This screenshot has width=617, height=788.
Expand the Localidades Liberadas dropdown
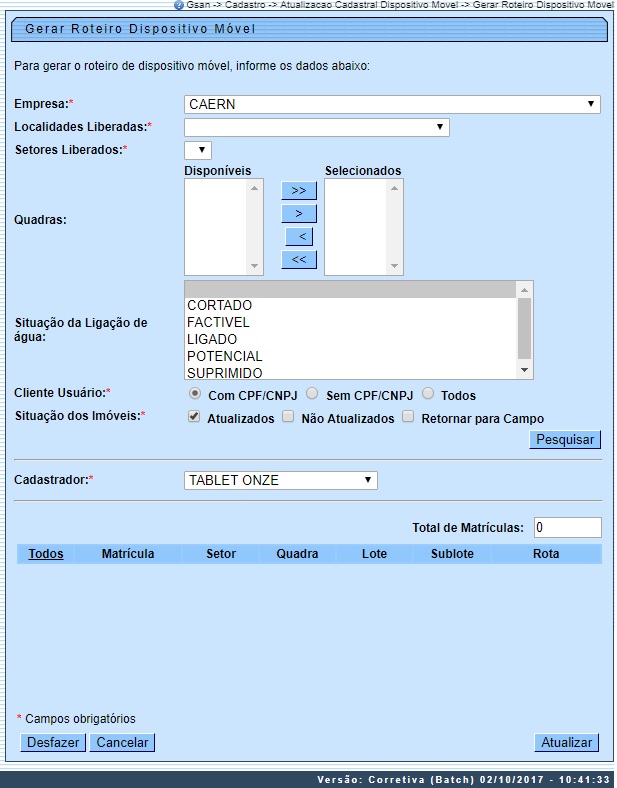pyautogui.click(x=316, y=127)
